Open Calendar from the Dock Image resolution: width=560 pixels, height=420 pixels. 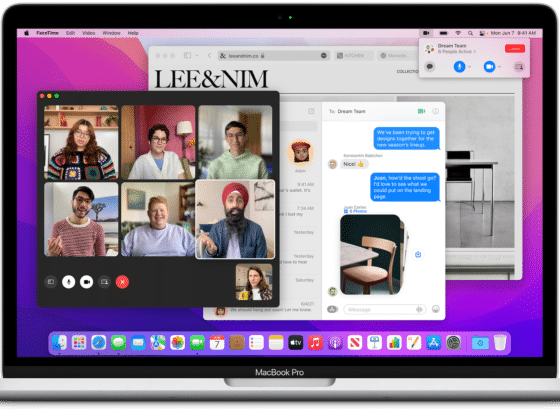[217, 343]
